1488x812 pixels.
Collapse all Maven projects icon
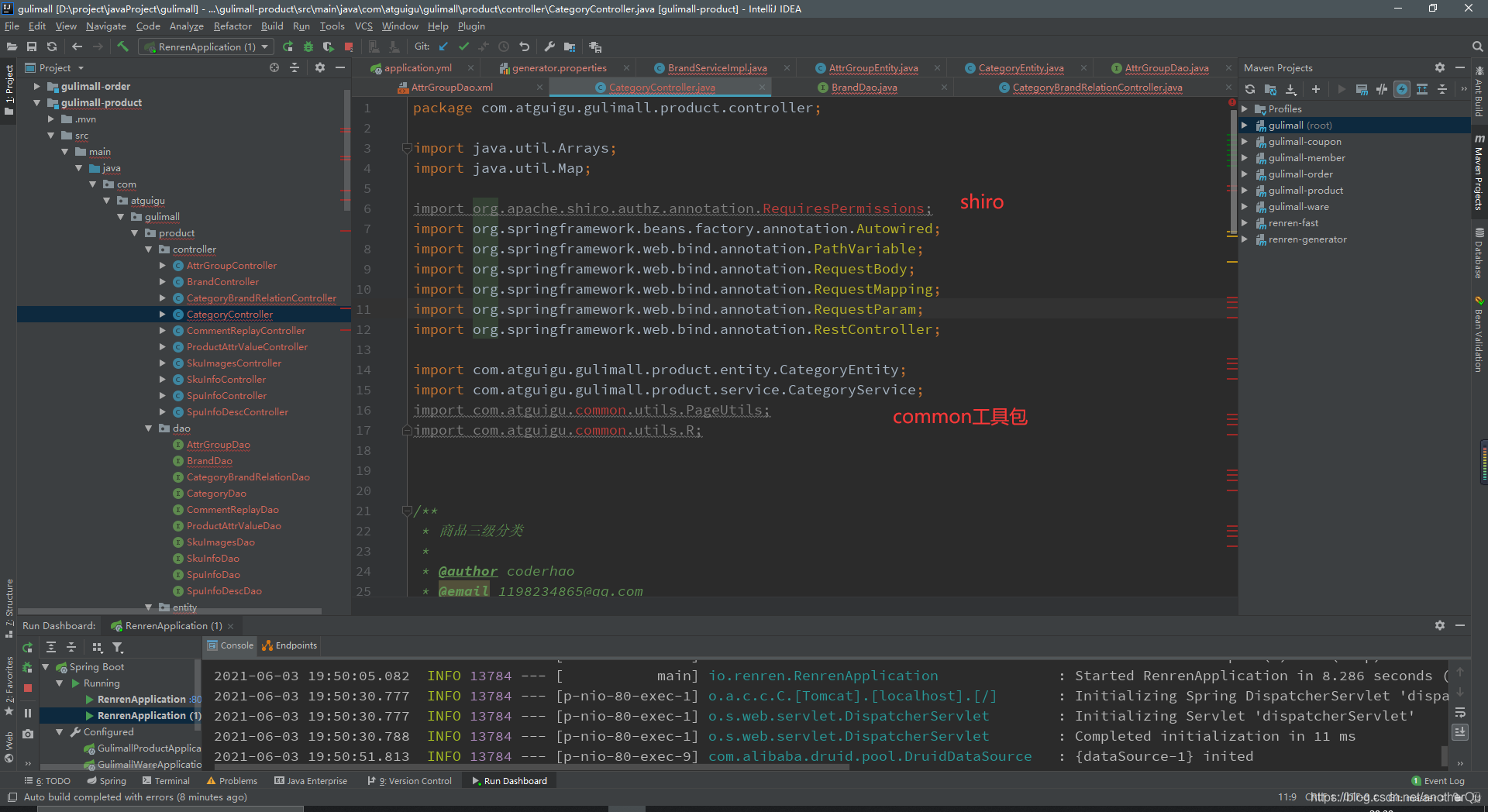(1442, 89)
